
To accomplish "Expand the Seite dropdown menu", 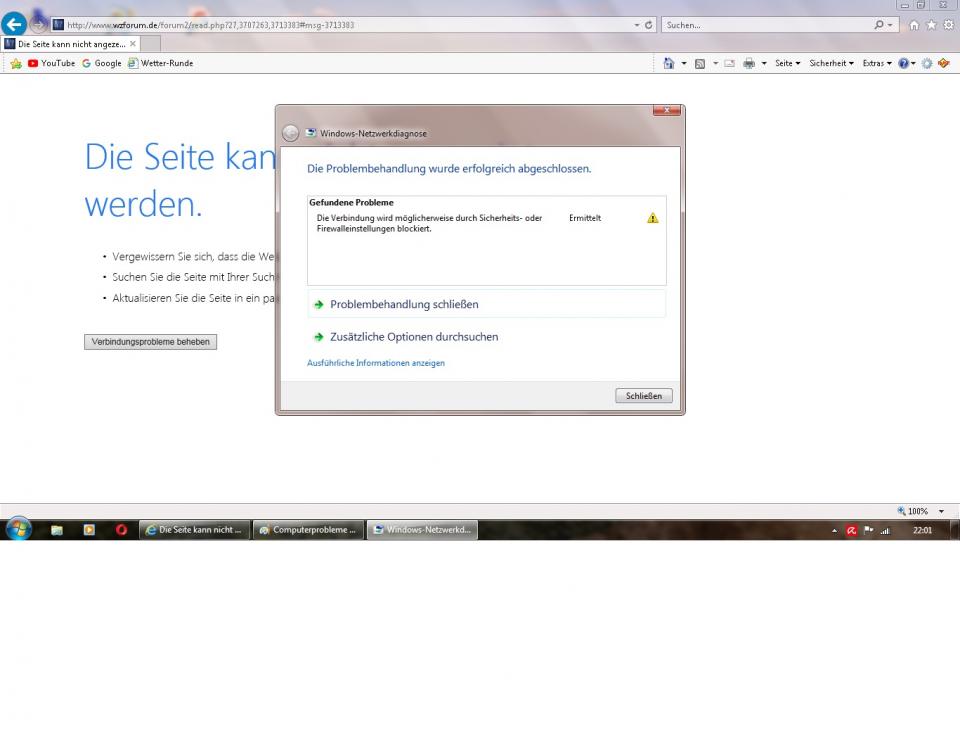I will (787, 63).
